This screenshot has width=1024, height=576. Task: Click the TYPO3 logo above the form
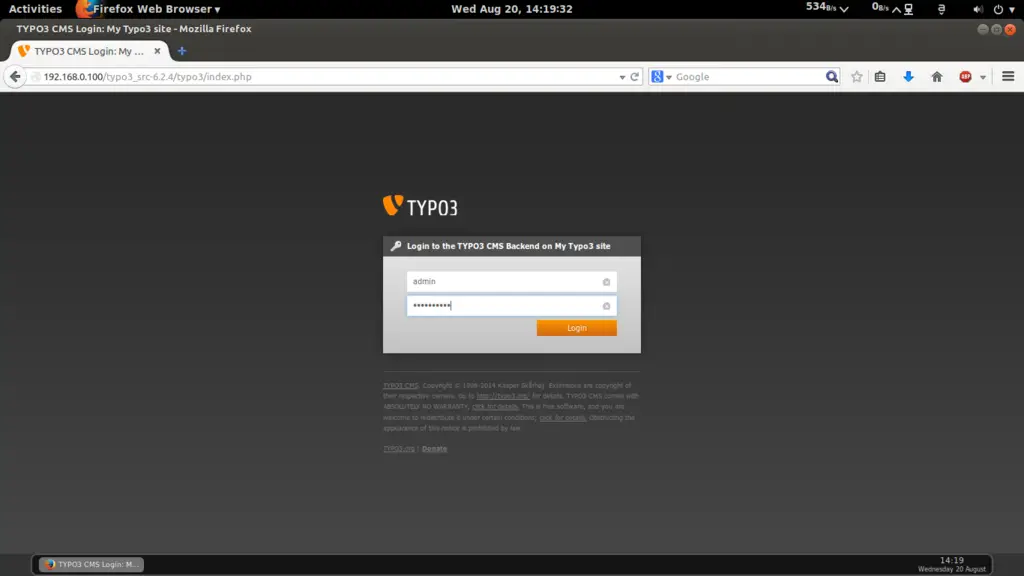tap(420, 206)
